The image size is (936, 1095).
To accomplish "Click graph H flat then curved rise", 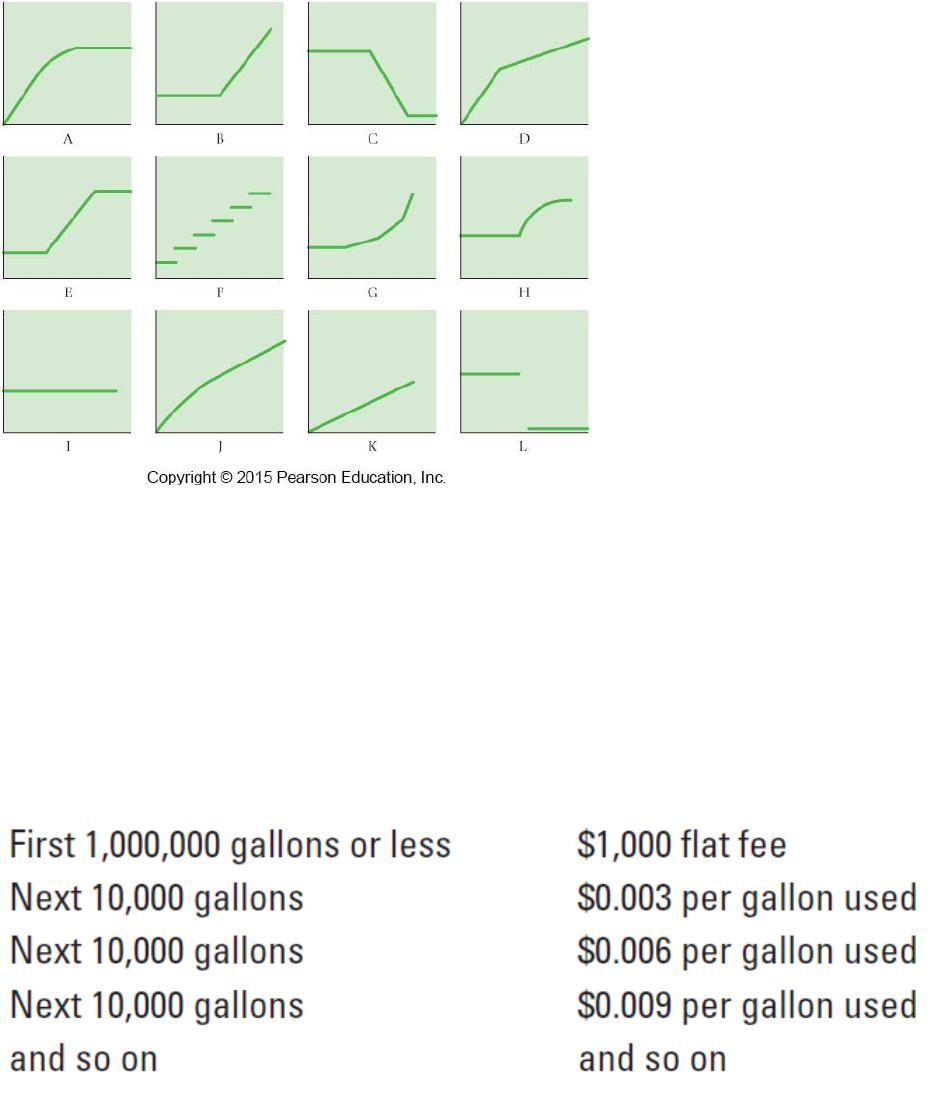I will [x=525, y=217].
